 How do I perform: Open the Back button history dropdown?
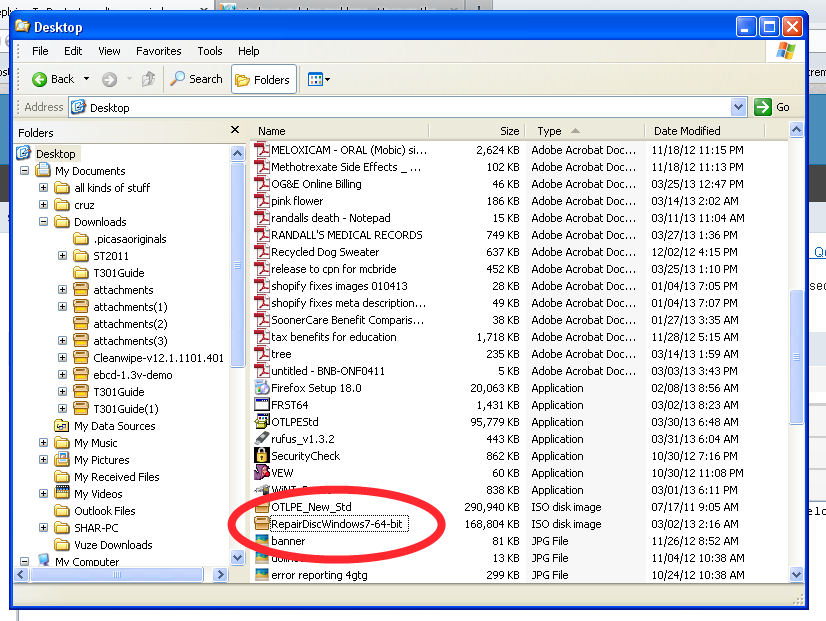click(86, 79)
